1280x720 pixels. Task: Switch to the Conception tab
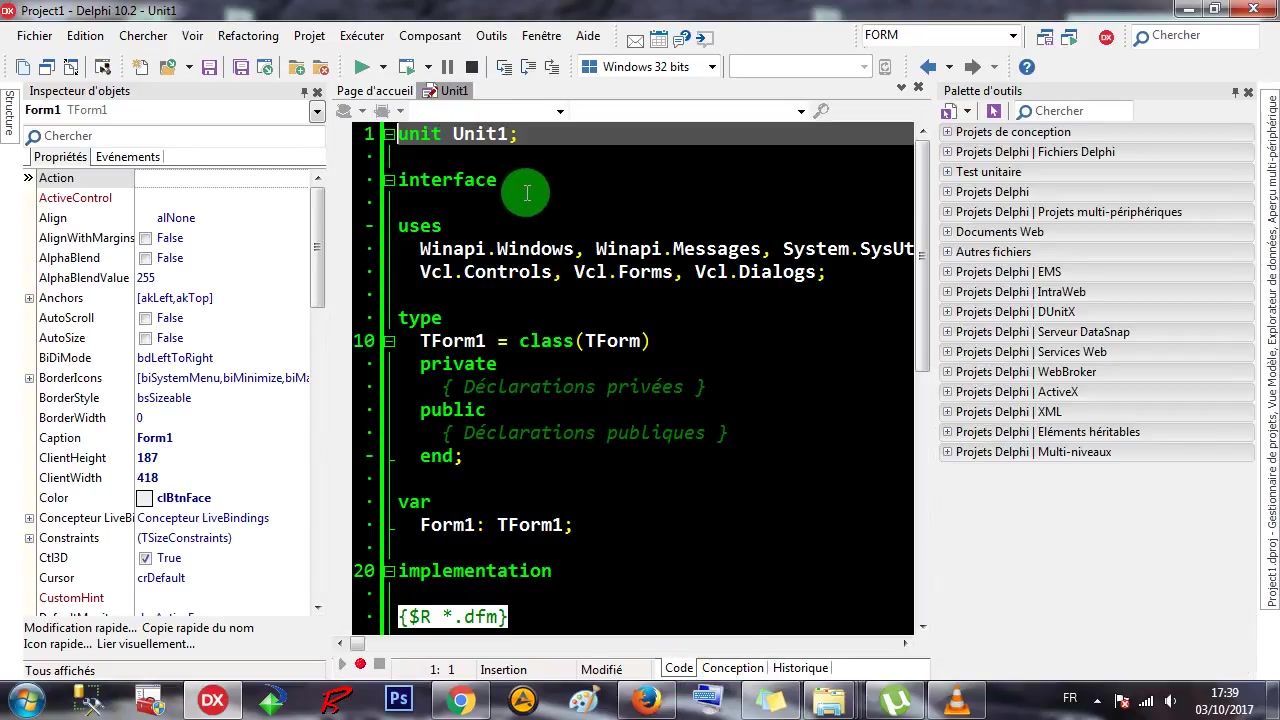(x=733, y=668)
